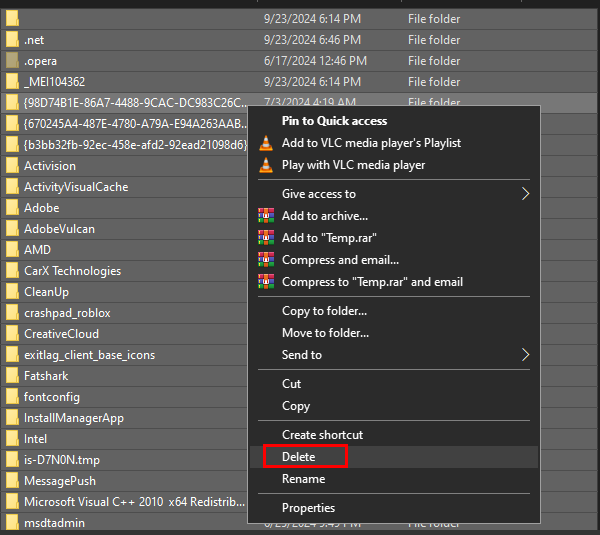Click the crashpad_roblox folder name
The height and width of the screenshot is (535, 600).
(x=67, y=313)
